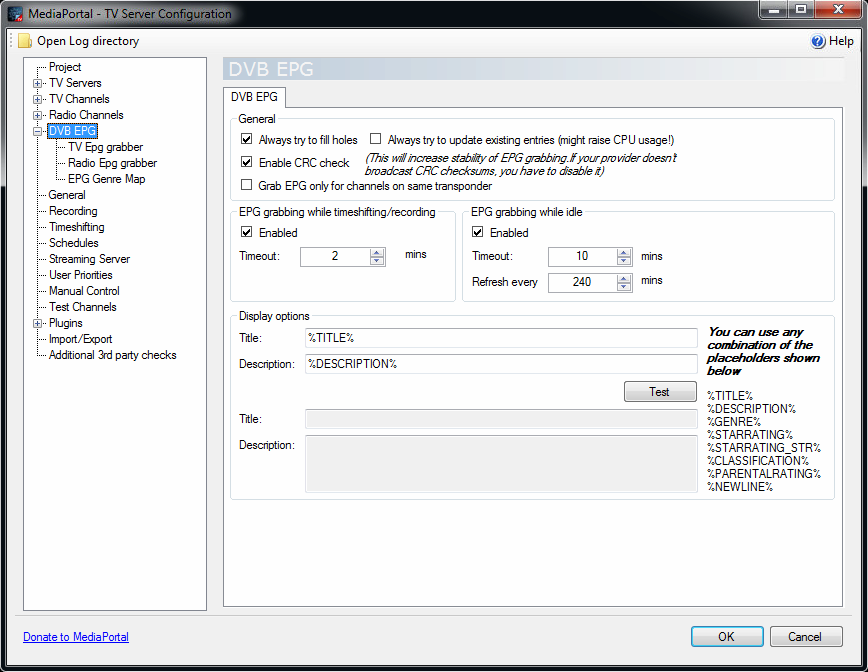Select Additional 3rd party checks in tree
Viewport: 868px width, 672px height.
point(113,356)
